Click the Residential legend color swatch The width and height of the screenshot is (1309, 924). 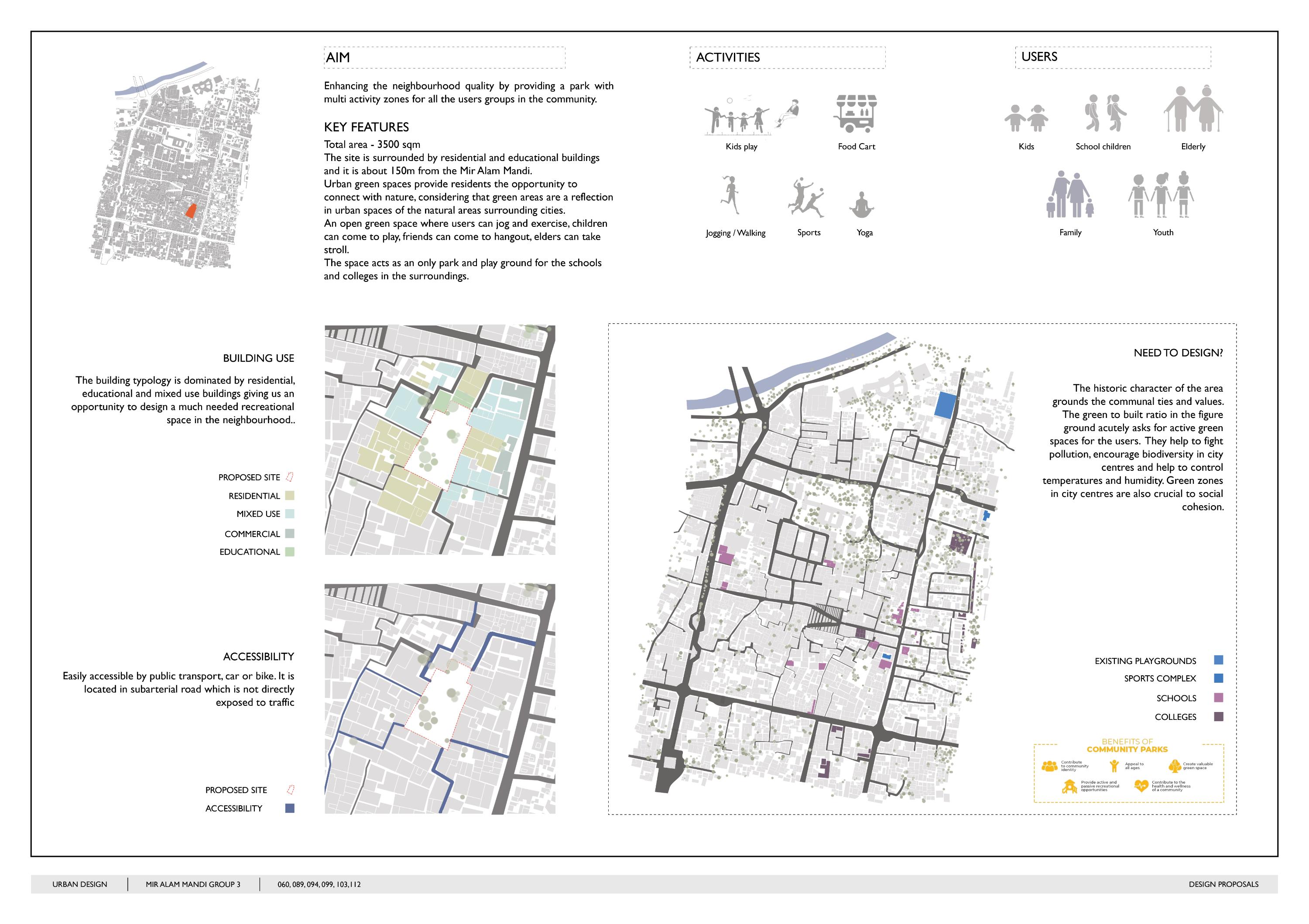290,496
